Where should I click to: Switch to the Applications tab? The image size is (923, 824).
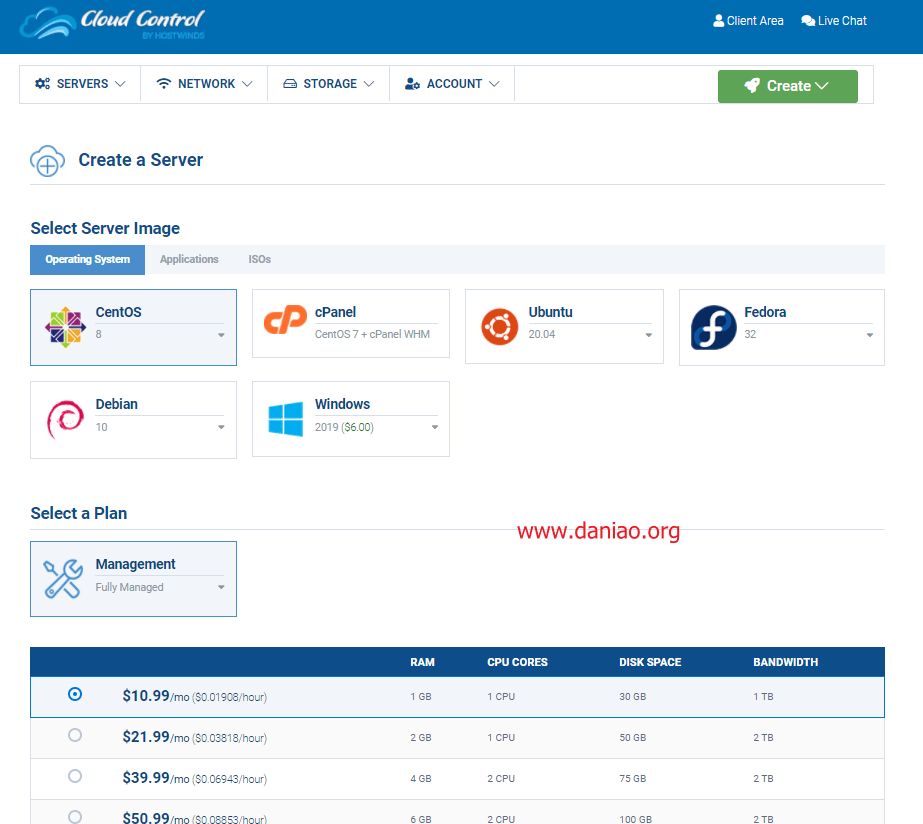(x=189, y=260)
